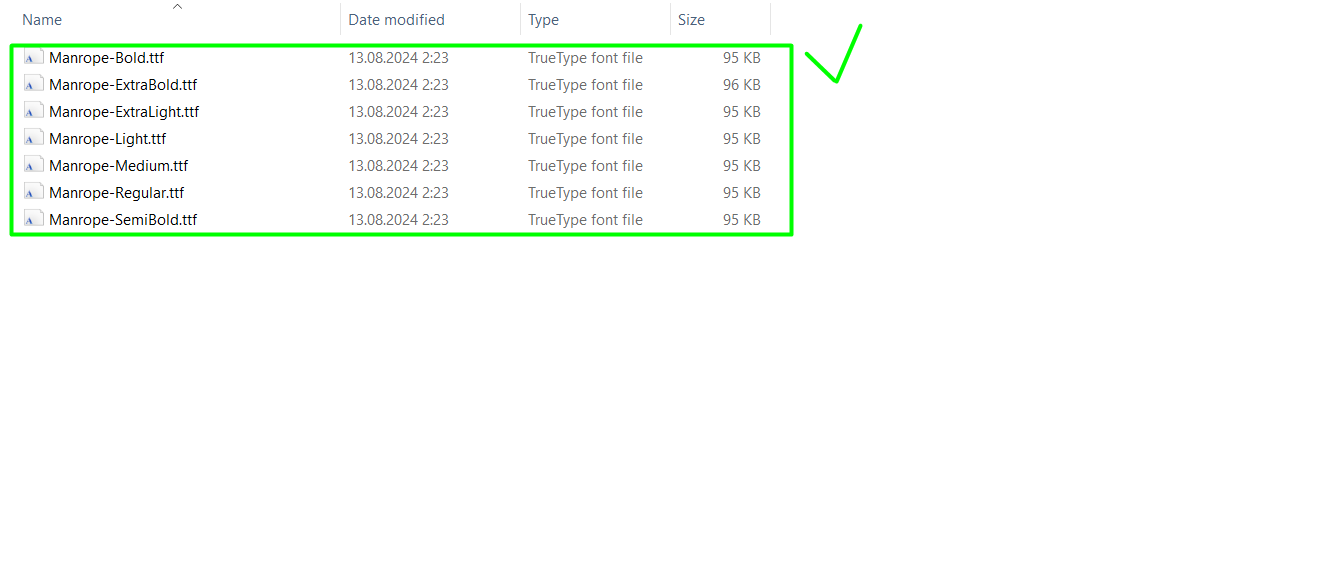Select the file name Manrope-ExtraLight.ttf
Viewport: 1324px width, 587px height.
(124, 112)
